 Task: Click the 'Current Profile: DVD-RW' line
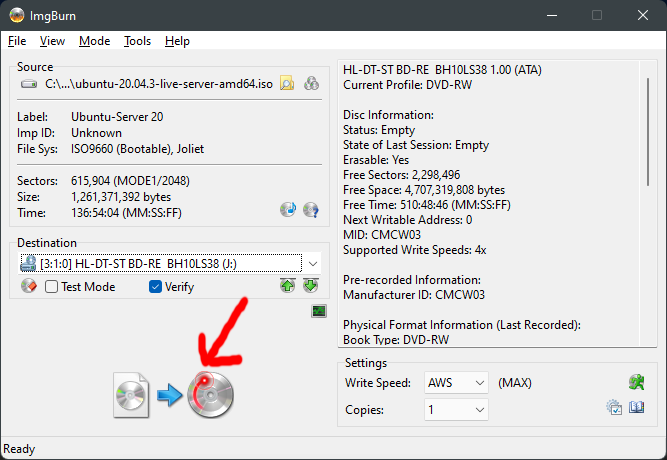pos(408,85)
